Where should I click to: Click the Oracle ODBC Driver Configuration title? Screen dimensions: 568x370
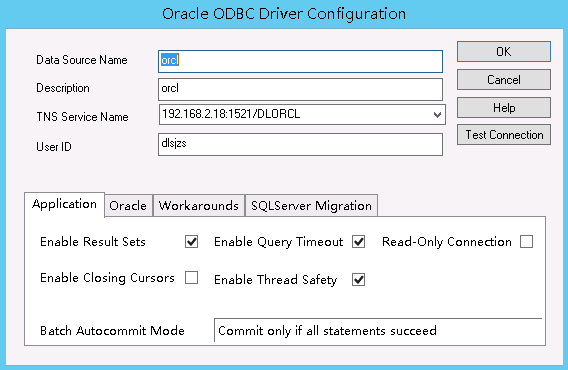tap(284, 14)
